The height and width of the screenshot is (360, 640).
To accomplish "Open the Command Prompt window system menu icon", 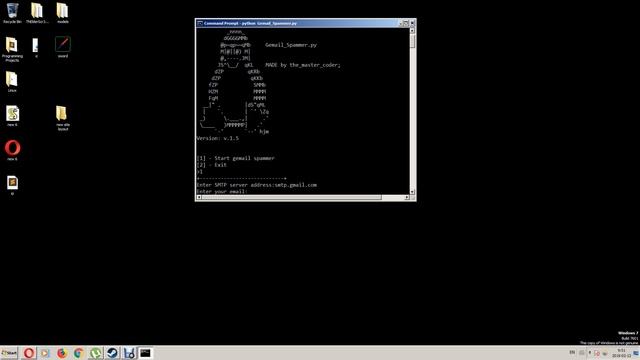I will point(200,23).
